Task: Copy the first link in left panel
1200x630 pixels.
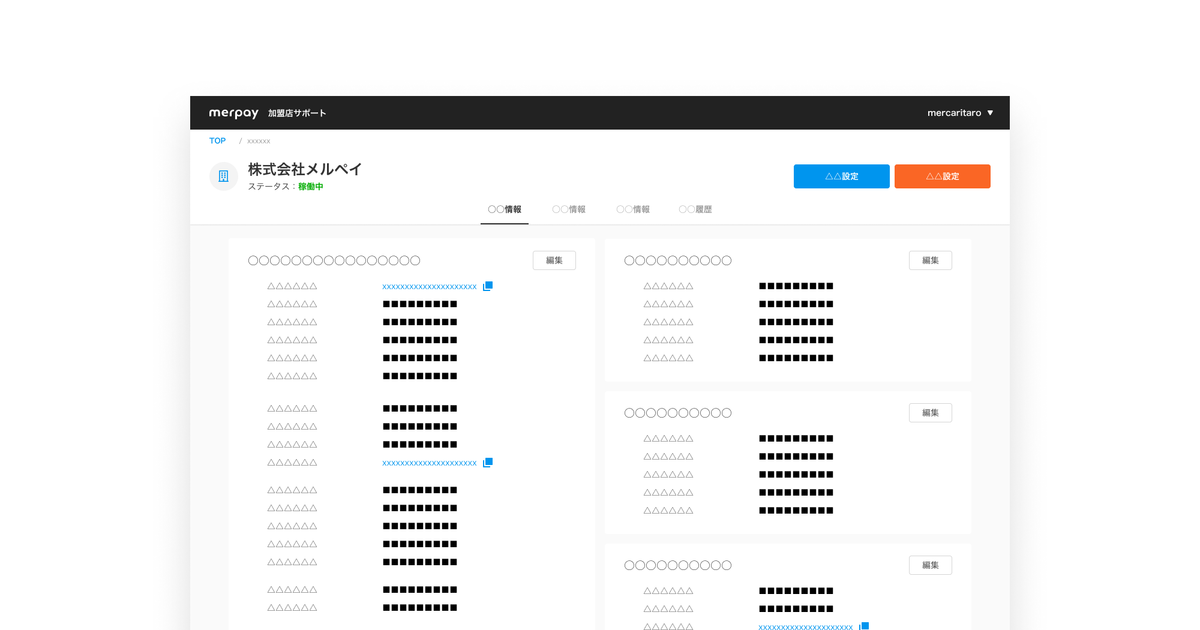Action: (488, 286)
